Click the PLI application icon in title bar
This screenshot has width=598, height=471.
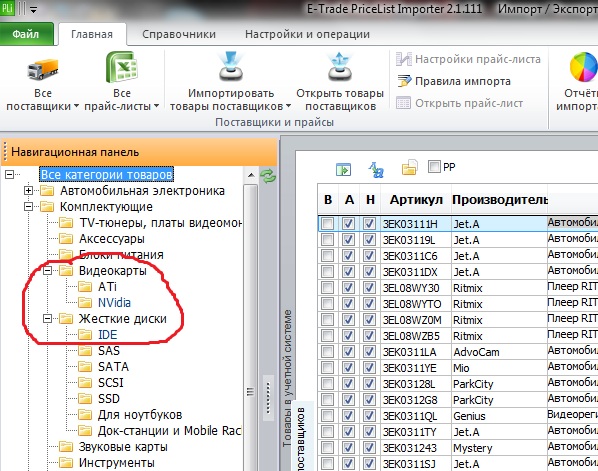7,8
